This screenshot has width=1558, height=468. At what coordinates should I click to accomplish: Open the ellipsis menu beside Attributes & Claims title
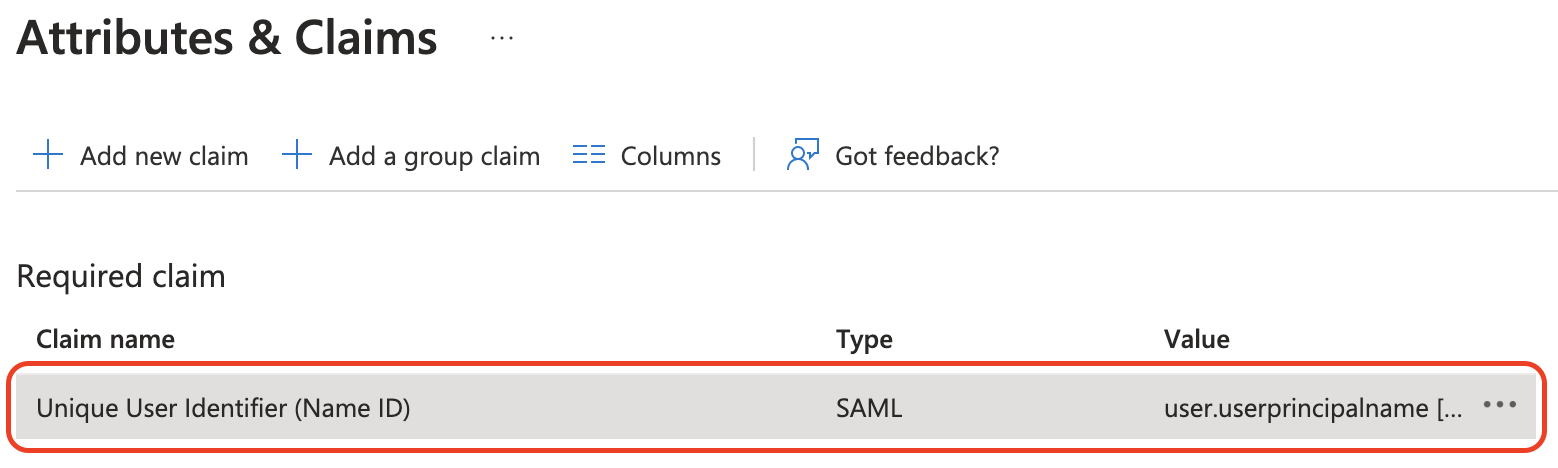(x=501, y=37)
